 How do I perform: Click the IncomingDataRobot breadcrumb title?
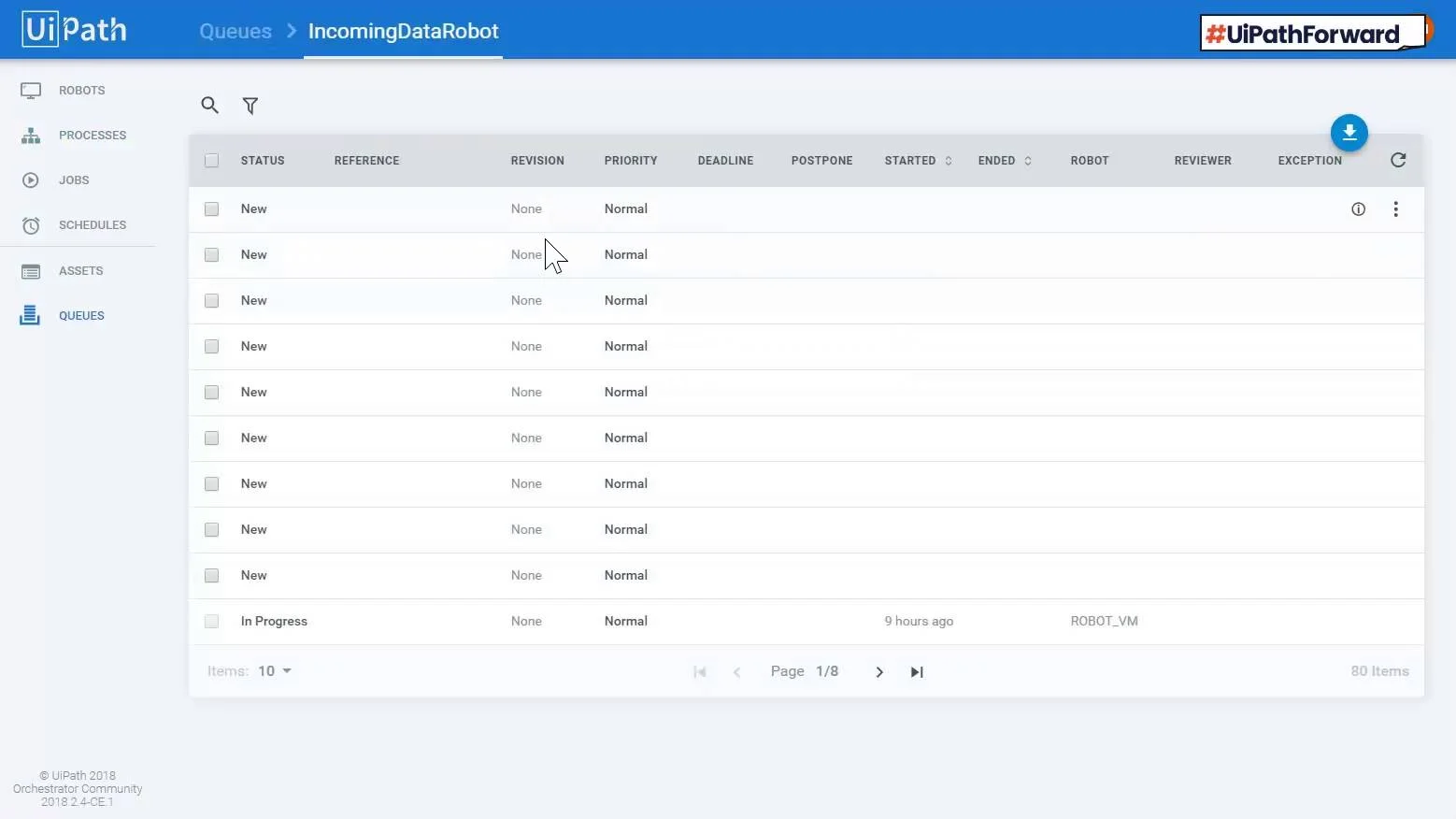(404, 31)
